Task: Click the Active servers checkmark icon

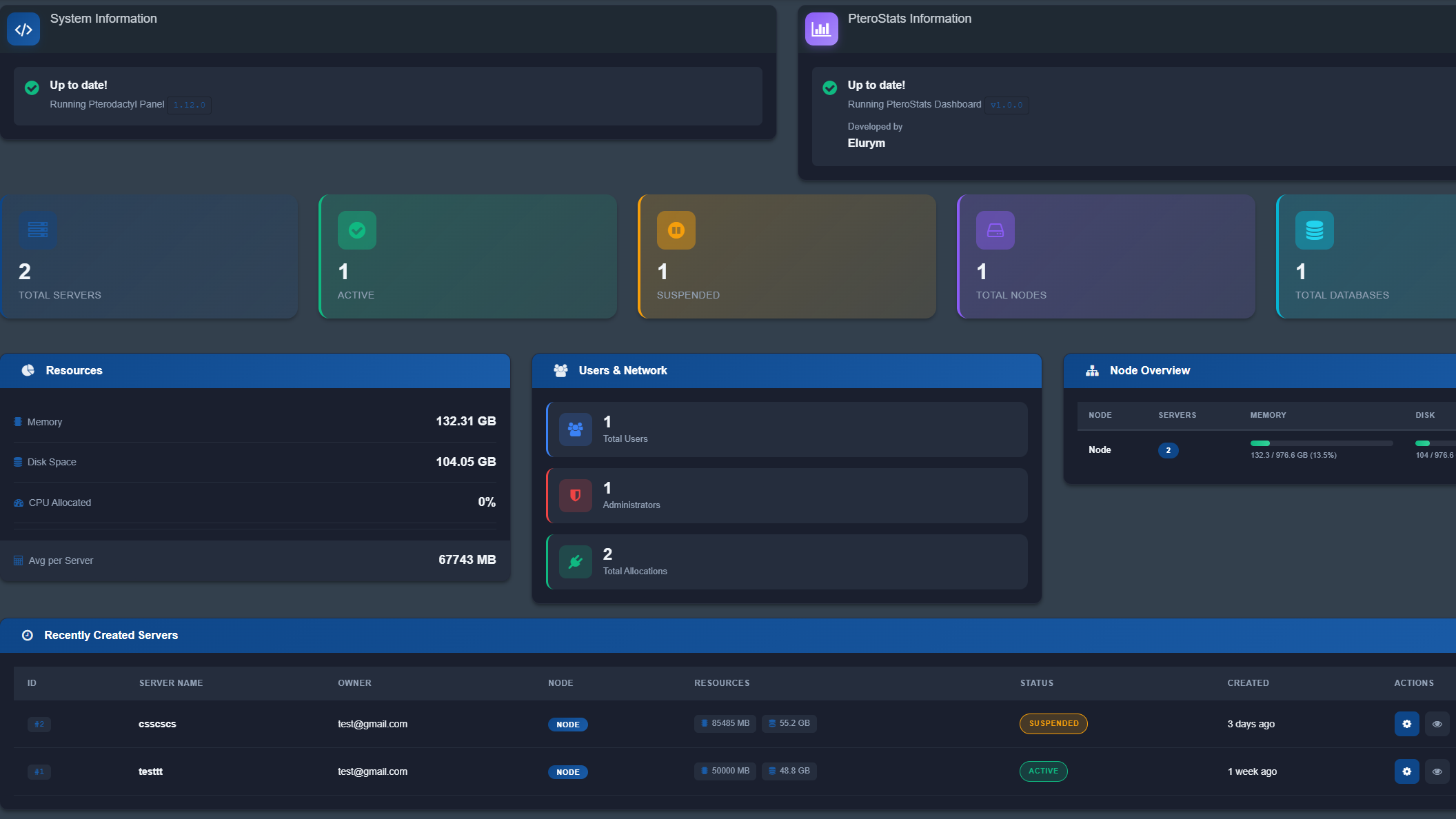Action: point(356,230)
